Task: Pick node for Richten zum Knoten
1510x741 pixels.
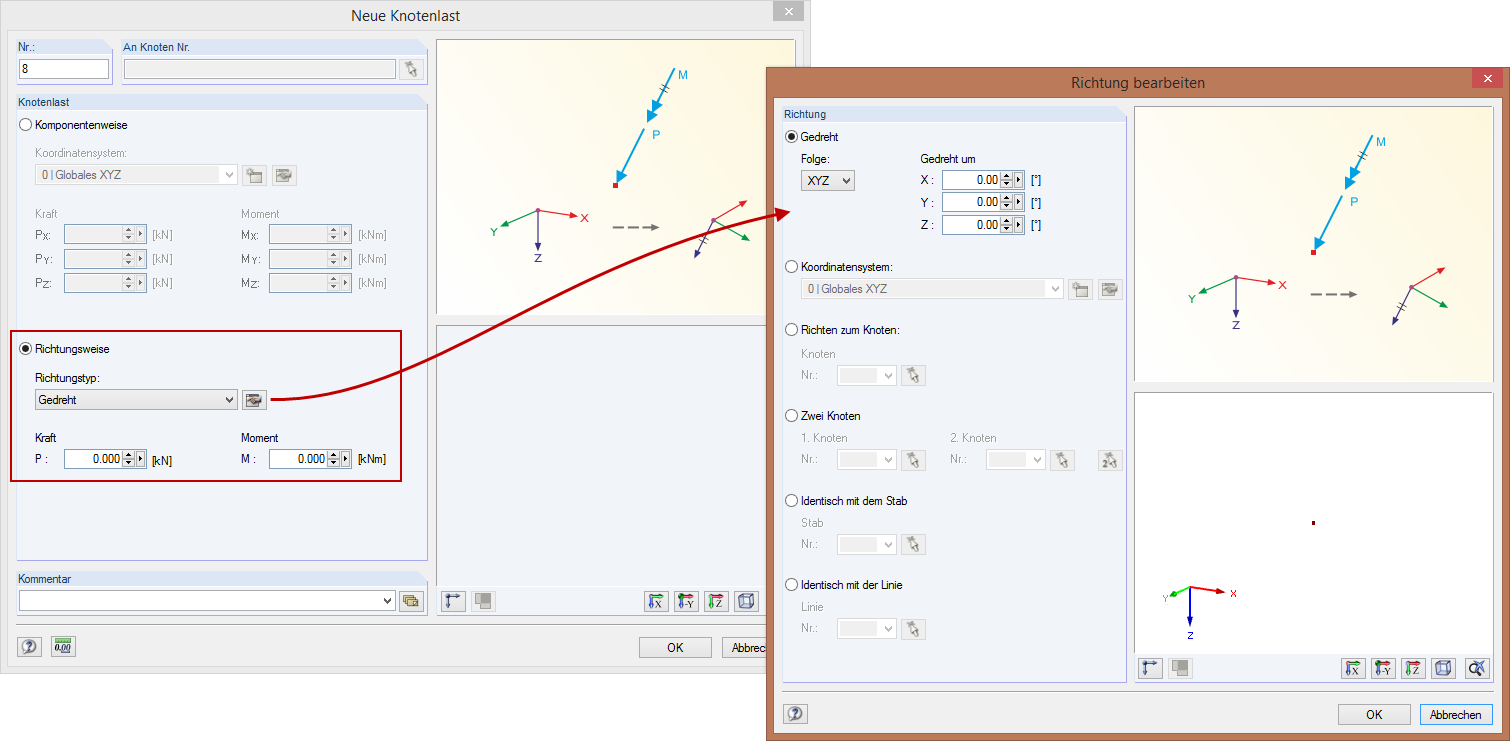Action: [913, 375]
